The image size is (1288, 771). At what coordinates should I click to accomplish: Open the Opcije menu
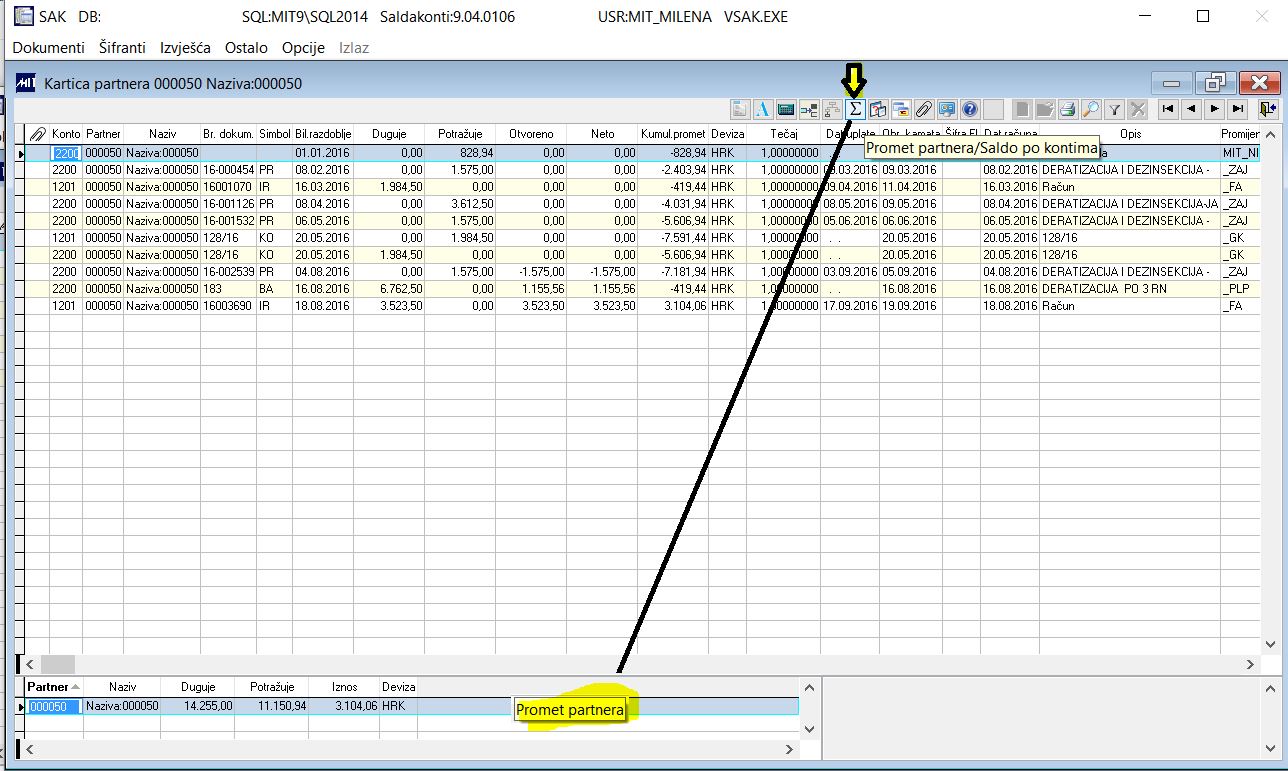(x=303, y=47)
